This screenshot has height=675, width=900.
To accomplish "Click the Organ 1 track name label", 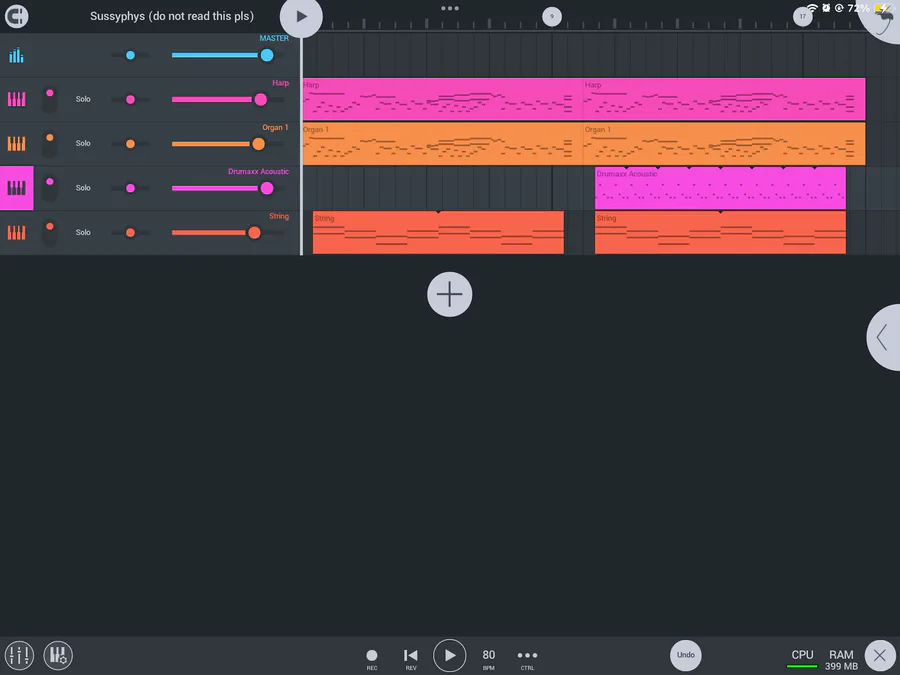I will click(x=276, y=127).
